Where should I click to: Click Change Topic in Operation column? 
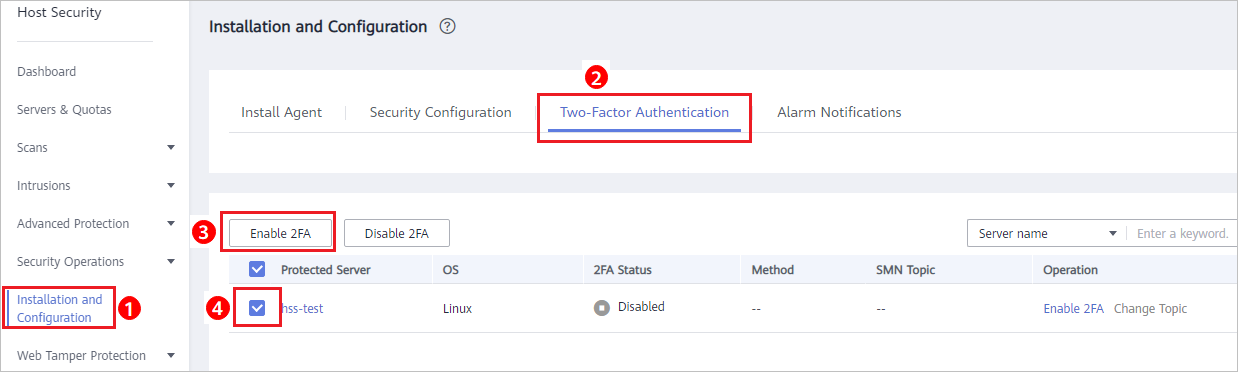pos(1151,308)
